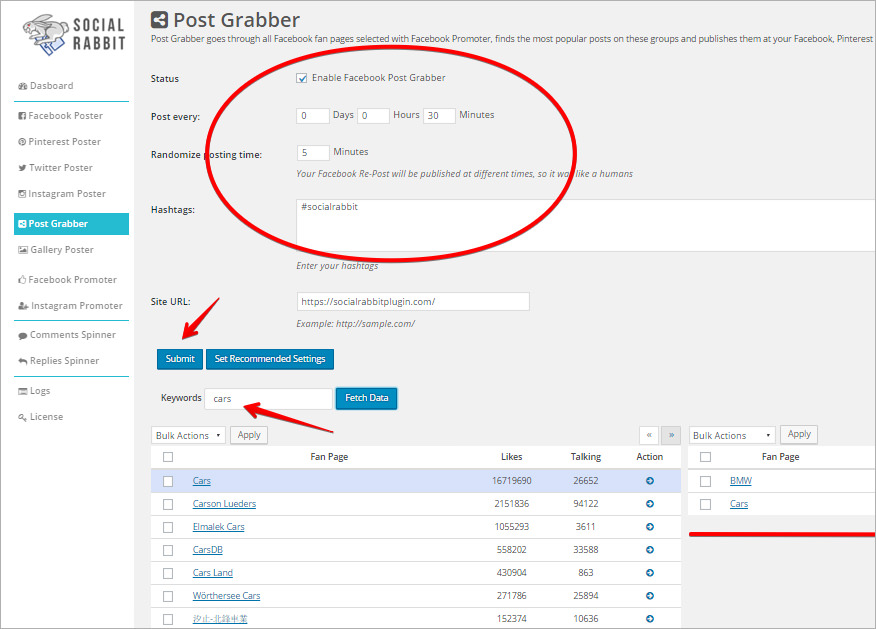Image resolution: width=876 pixels, height=629 pixels.
Task: Go to next results page with » button
Action: pos(671,435)
